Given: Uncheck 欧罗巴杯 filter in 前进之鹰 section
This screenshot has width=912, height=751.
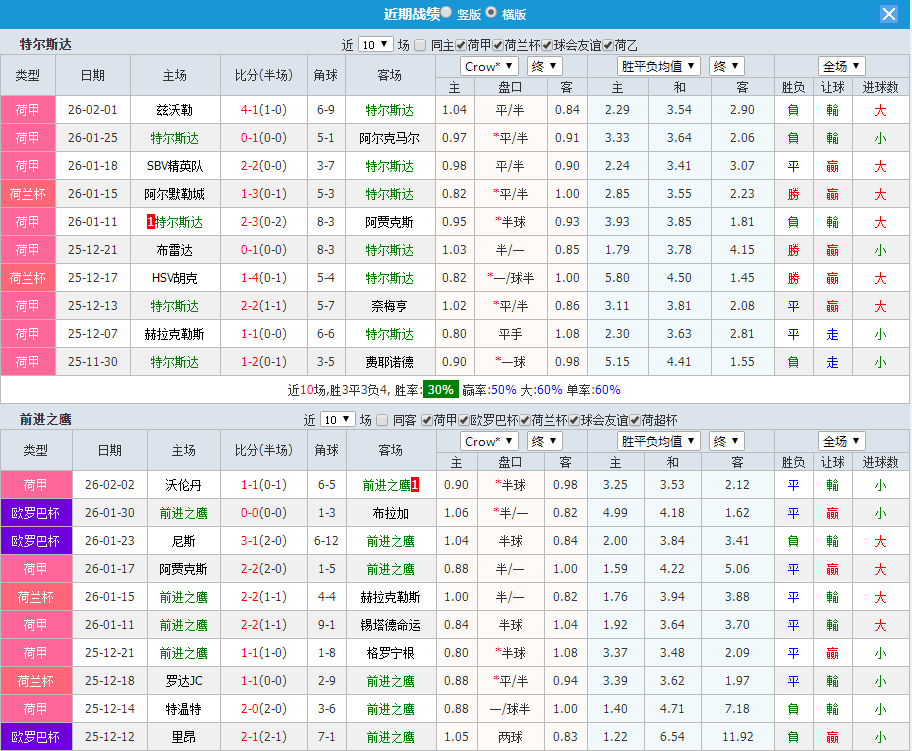Looking at the screenshot, I should 461,422.
